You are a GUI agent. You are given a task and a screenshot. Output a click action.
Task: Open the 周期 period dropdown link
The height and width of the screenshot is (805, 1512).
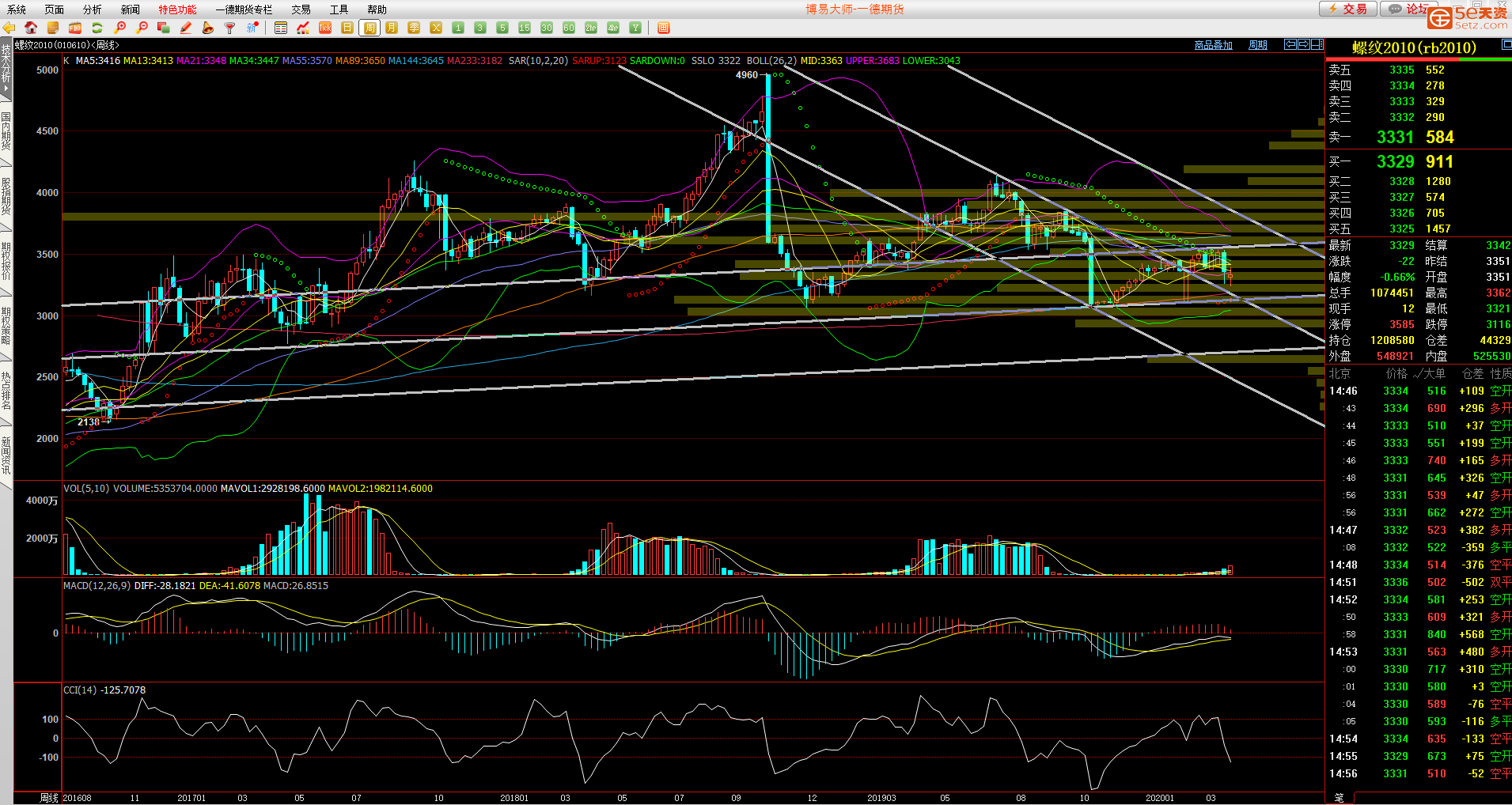[1257, 45]
